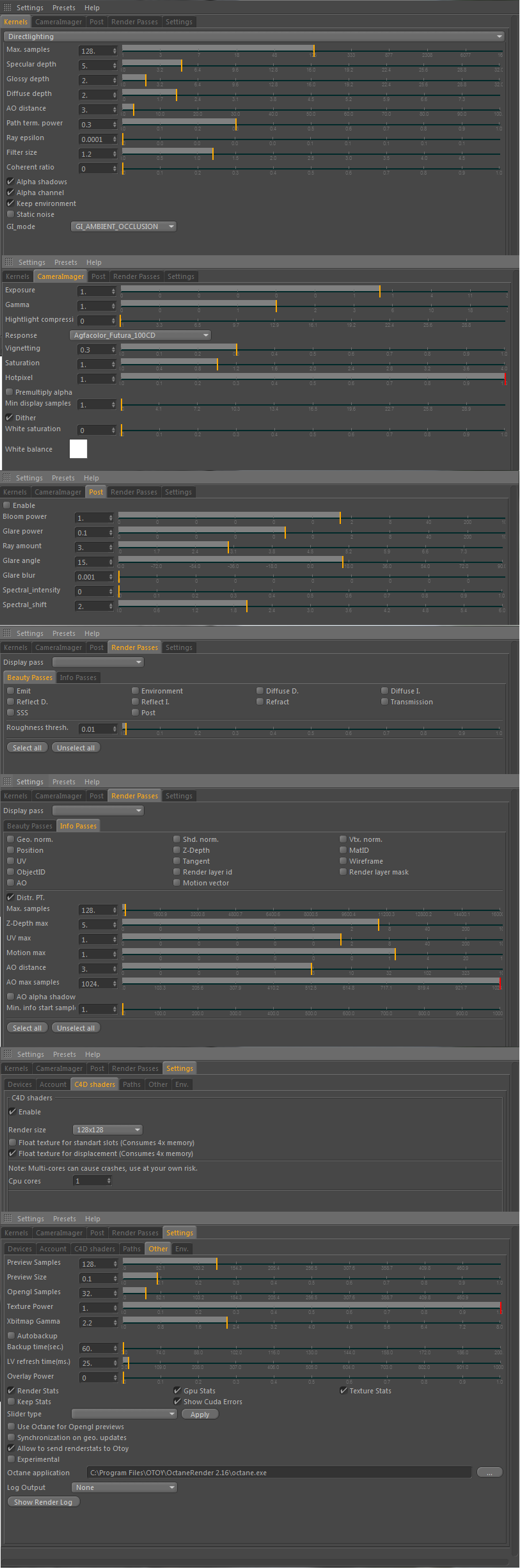The height and width of the screenshot is (1568, 520).
Task: Click the Vignetting slider bar
Action: [313, 349]
